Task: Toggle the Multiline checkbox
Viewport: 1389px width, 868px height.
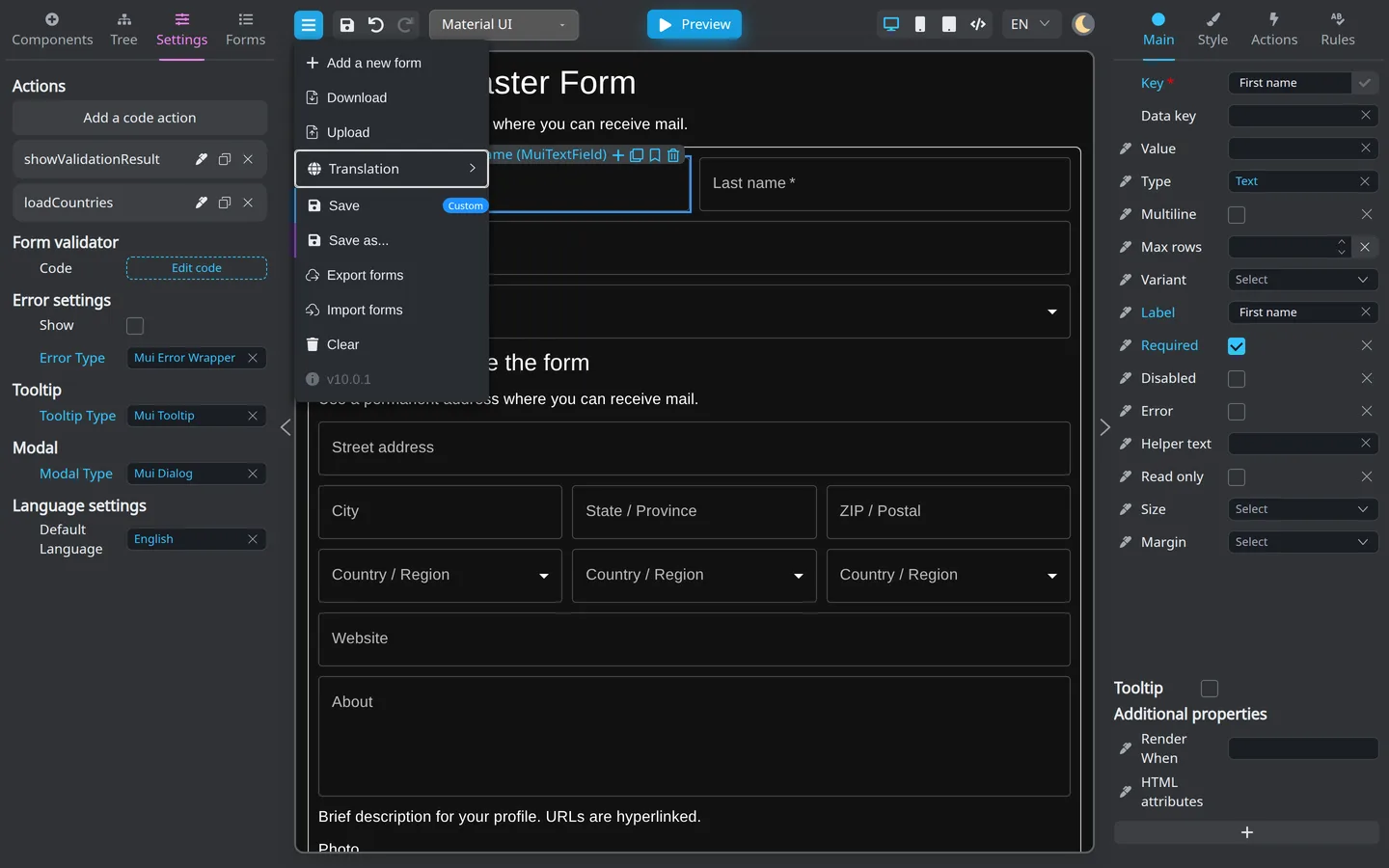Action: click(1237, 215)
